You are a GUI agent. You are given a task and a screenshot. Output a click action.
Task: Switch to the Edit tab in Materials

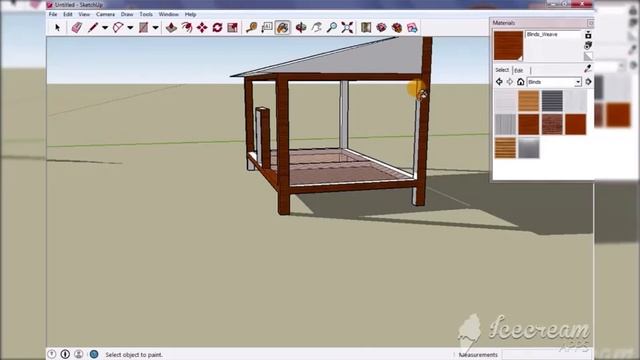point(519,70)
